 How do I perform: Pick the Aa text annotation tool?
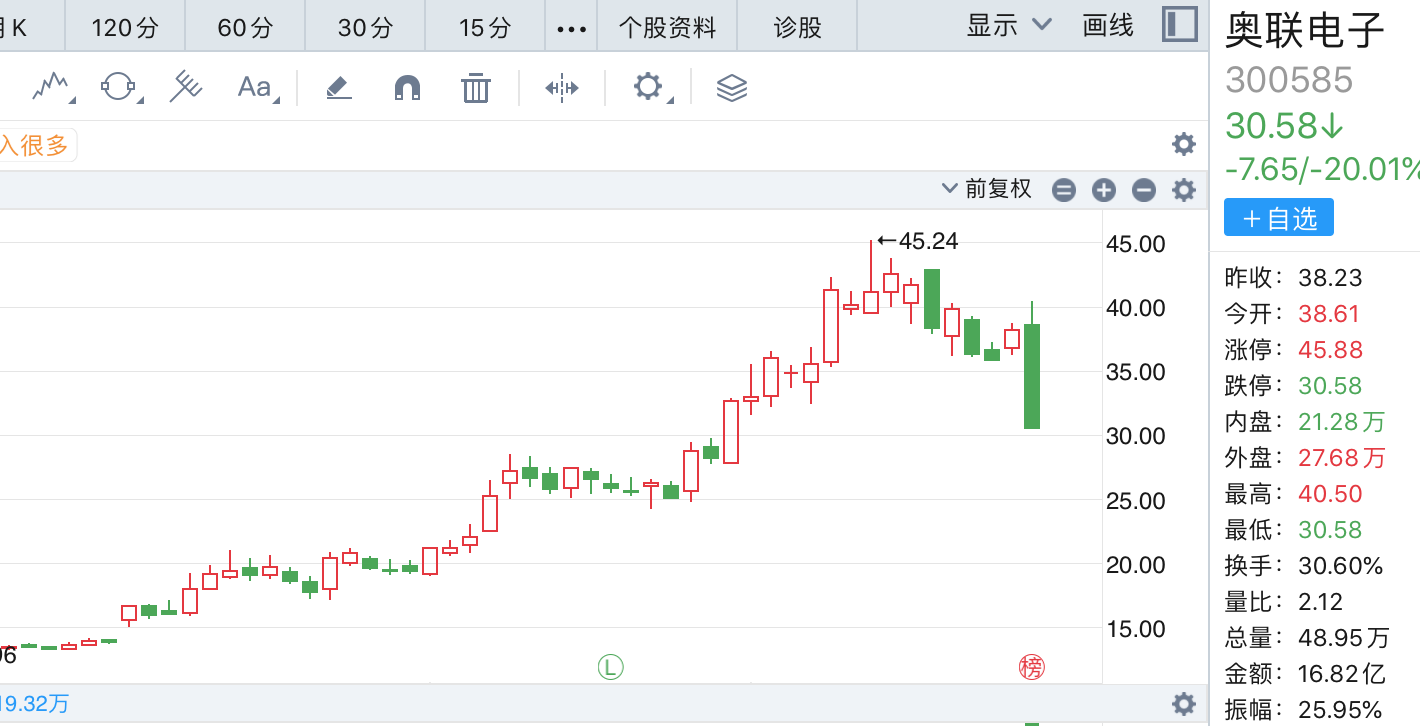pos(255,88)
